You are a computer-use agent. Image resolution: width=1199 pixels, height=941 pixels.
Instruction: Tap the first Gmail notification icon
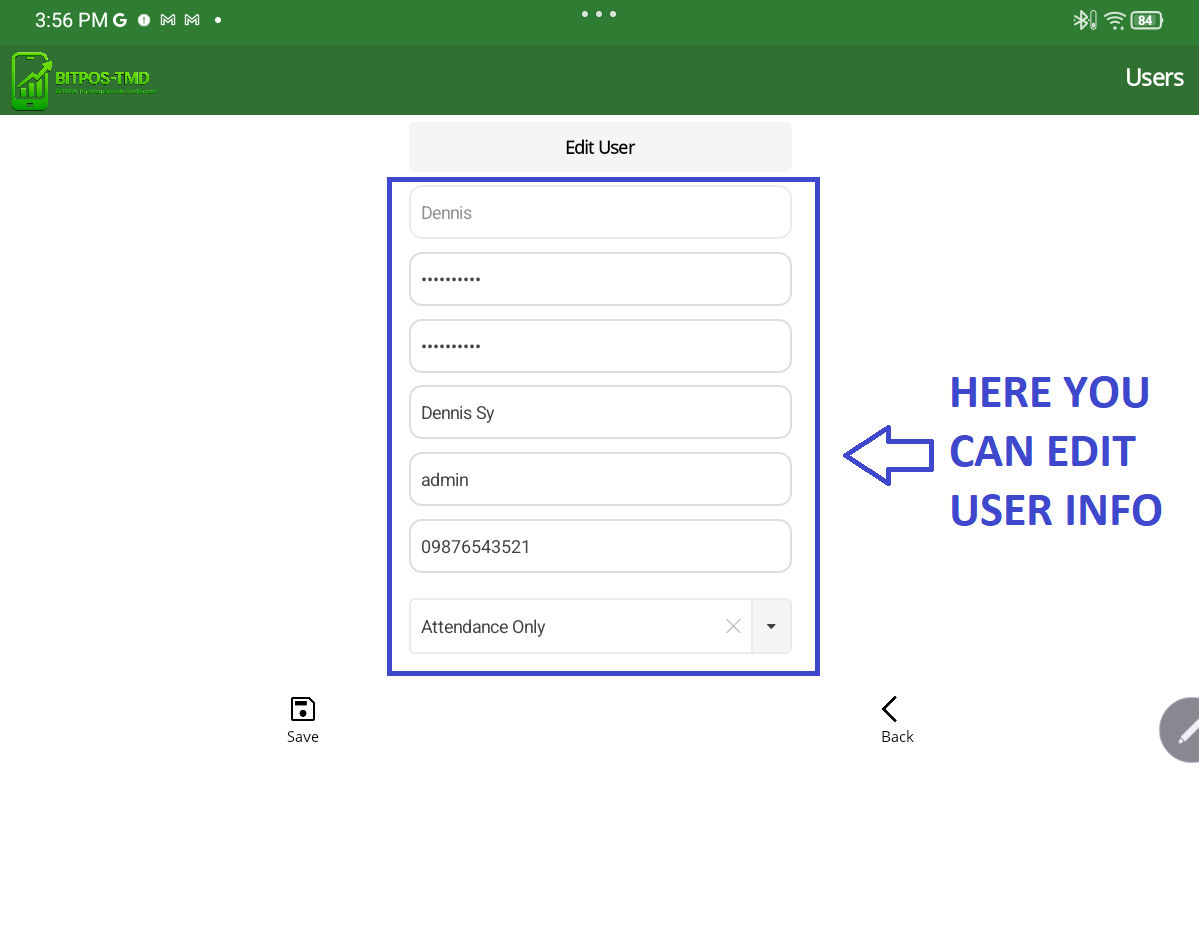tap(169, 20)
